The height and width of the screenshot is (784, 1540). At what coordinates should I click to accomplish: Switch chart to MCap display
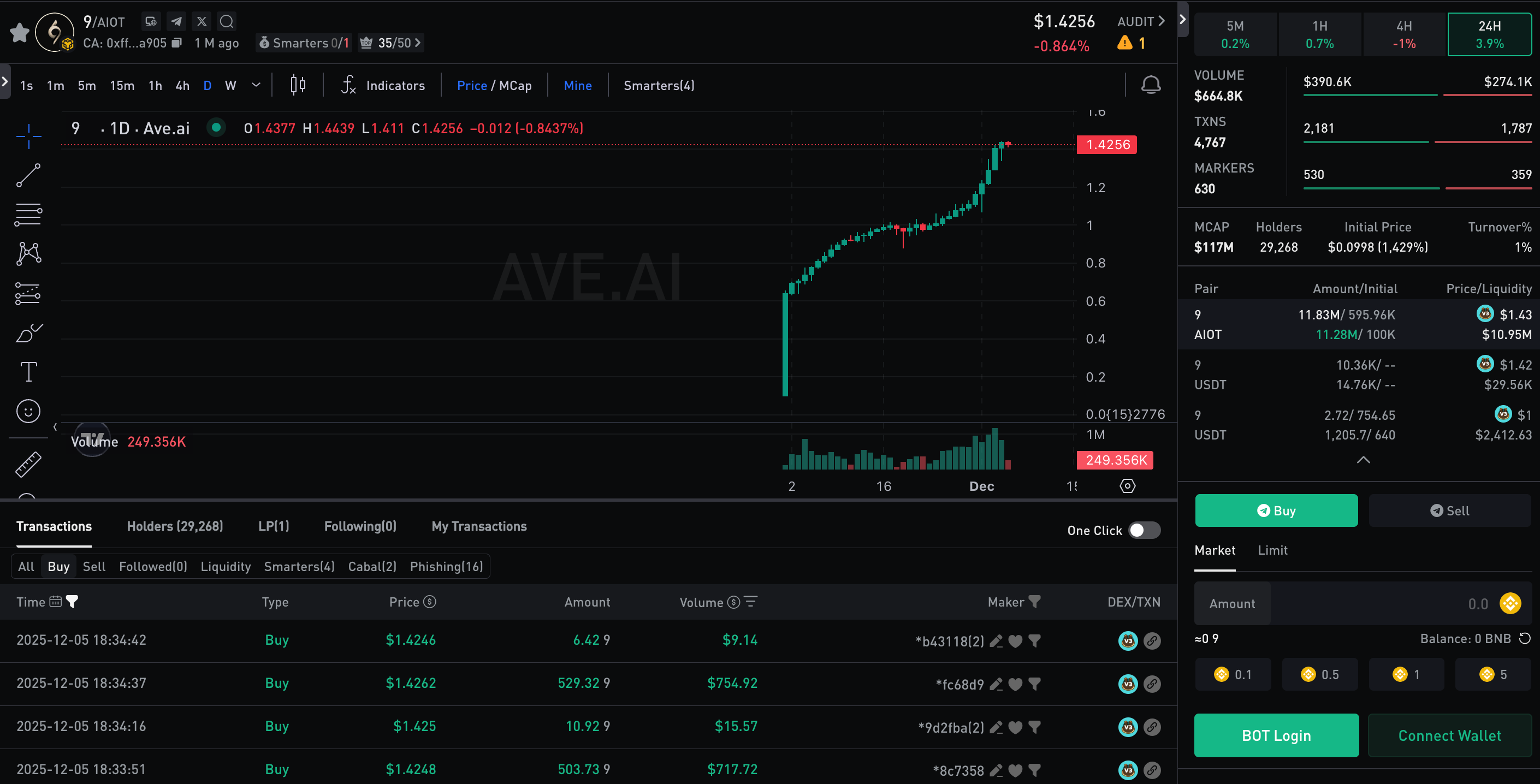pos(516,86)
